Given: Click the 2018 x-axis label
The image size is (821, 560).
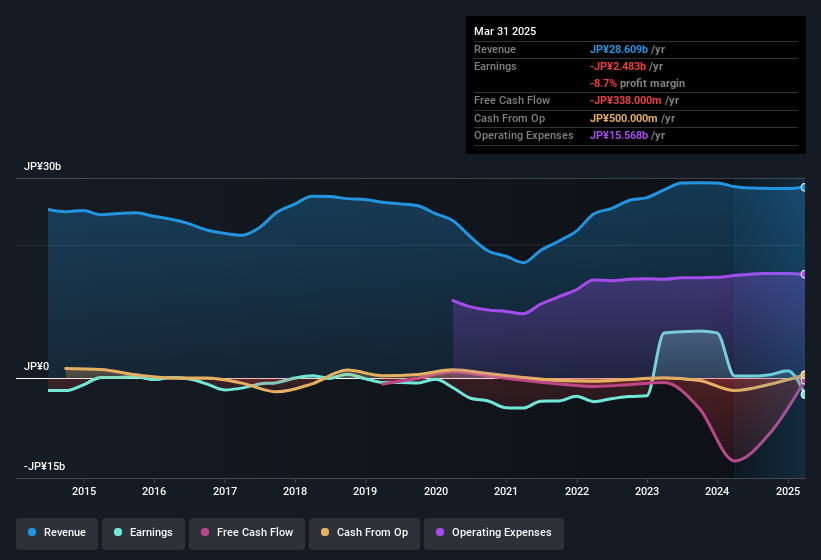Looking at the screenshot, I should (x=295, y=491).
